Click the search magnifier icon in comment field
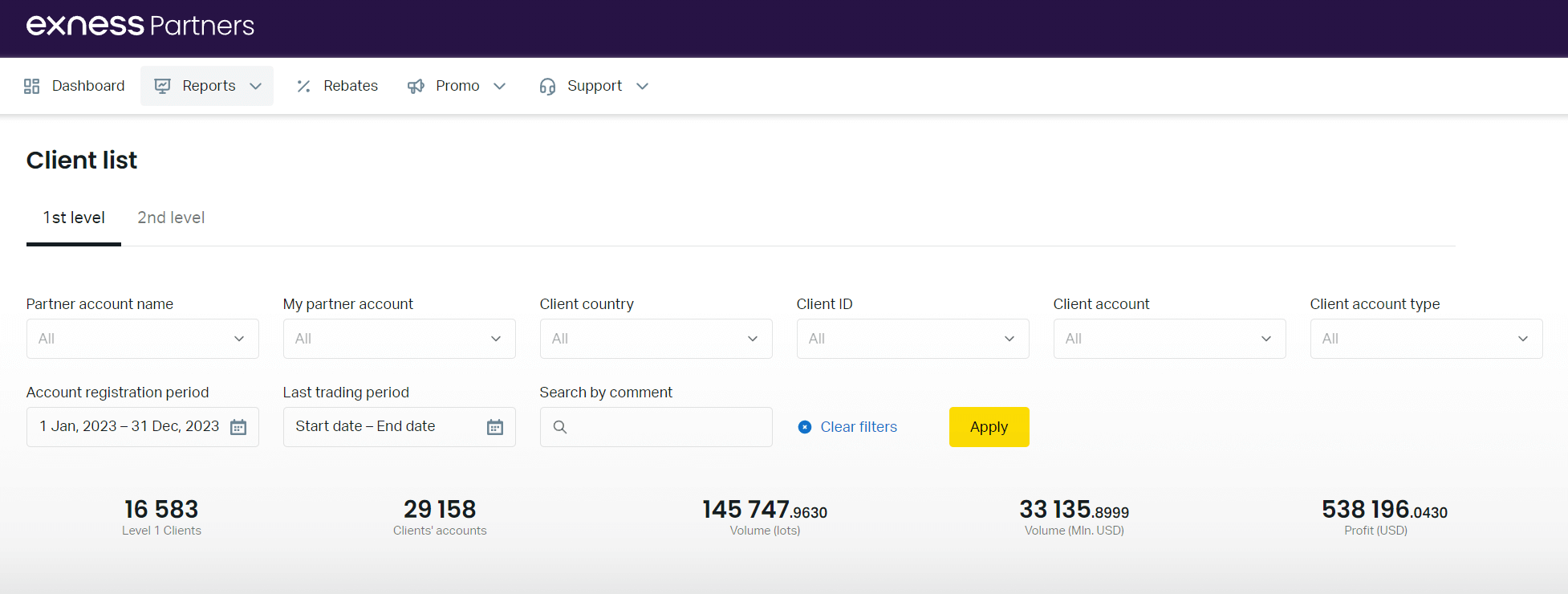This screenshot has width=1568, height=594. click(x=560, y=427)
